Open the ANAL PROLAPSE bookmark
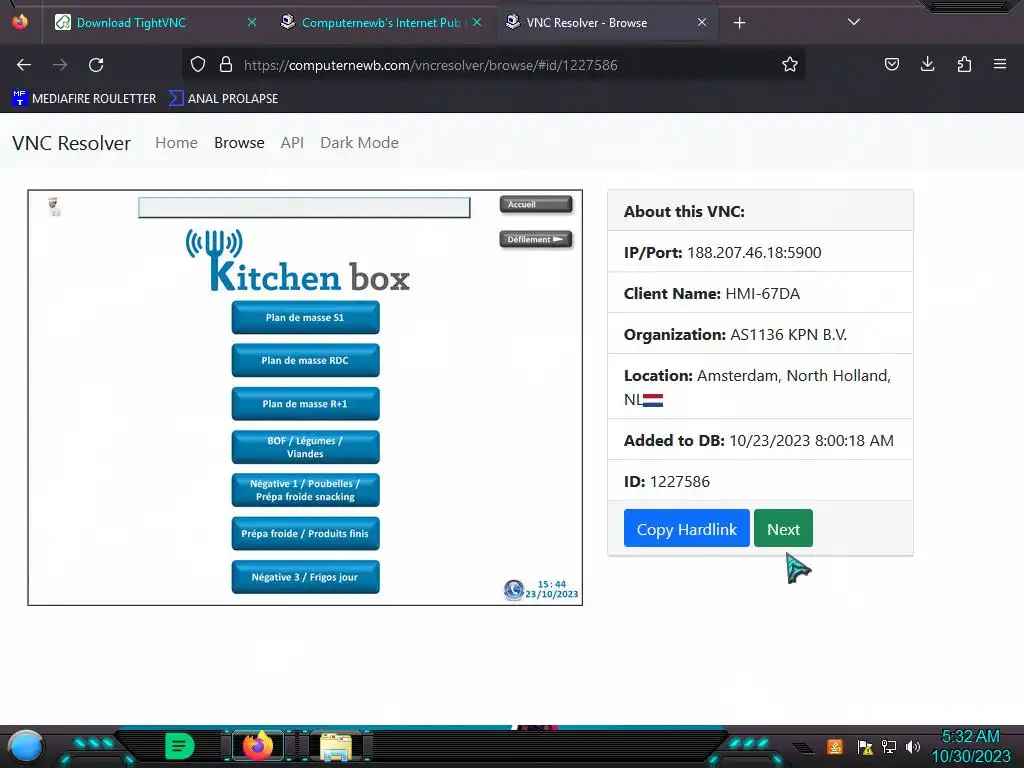The width and height of the screenshot is (1024, 768). (x=223, y=99)
